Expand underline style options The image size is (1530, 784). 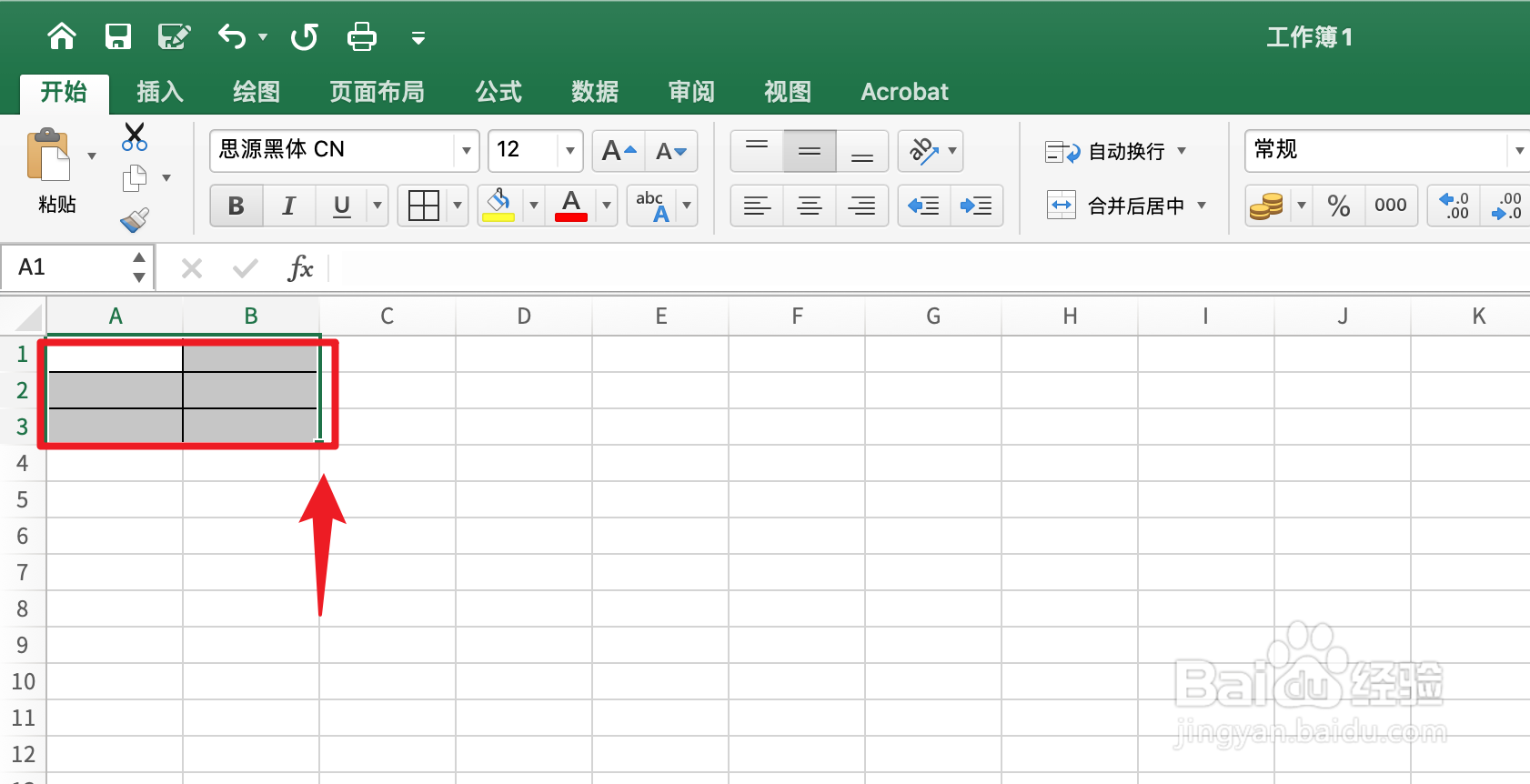(x=377, y=206)
